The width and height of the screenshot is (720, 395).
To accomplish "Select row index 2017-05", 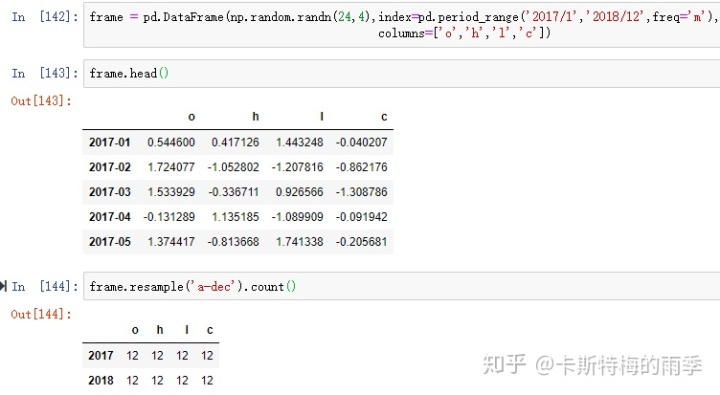I will pyautogui.click(x=110, y=242).
